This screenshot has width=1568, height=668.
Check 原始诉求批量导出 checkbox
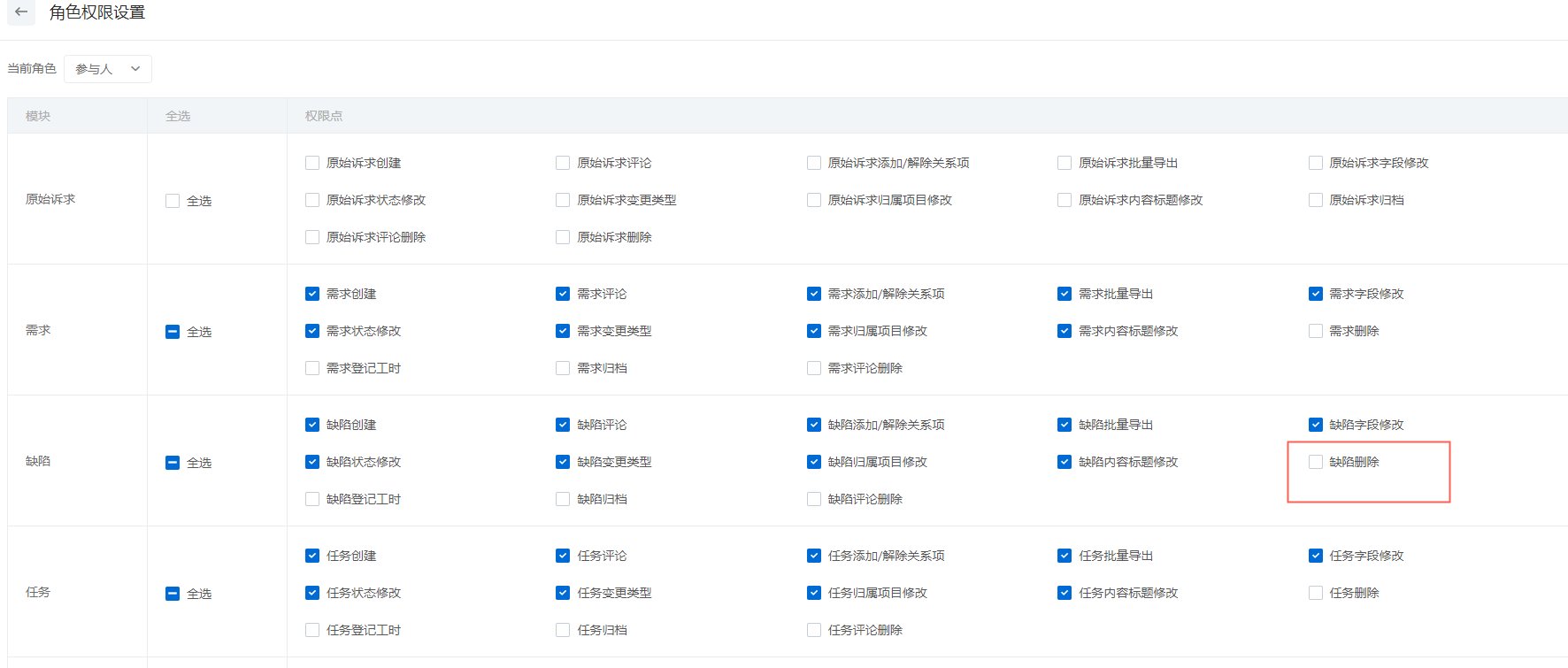point(1065,163)
